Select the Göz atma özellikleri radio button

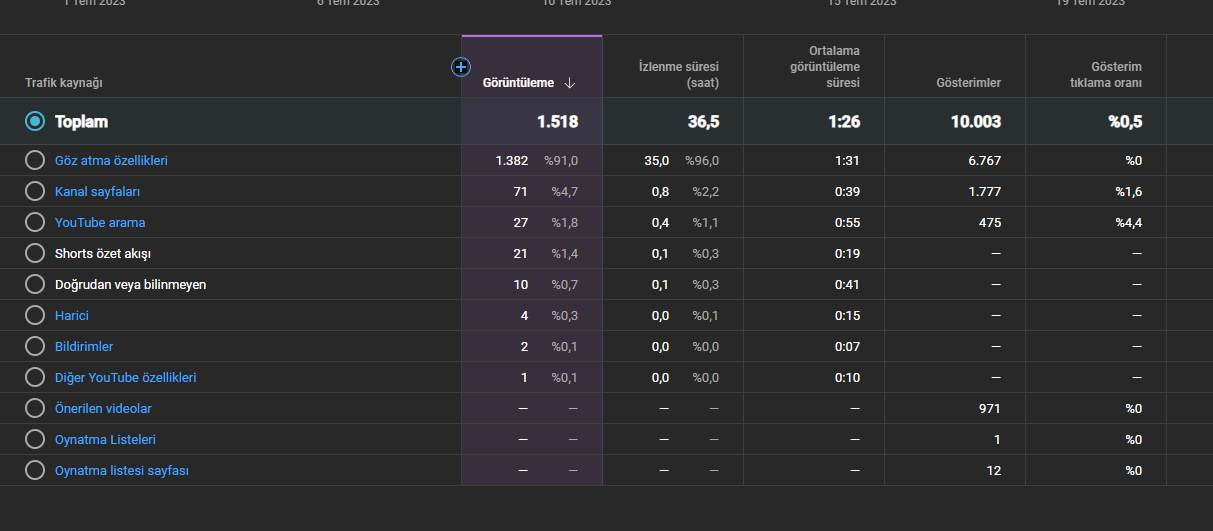point(35,160)
